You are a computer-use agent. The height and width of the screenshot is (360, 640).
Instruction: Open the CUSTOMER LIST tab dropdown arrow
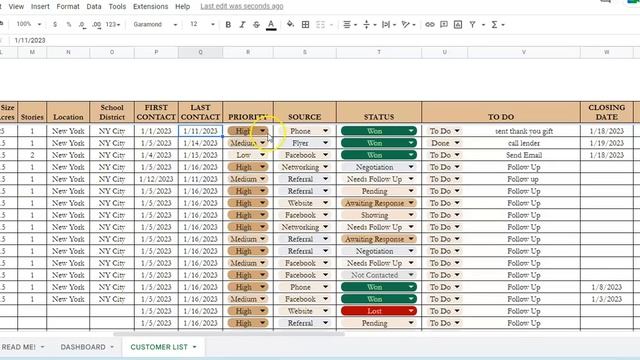194,347
